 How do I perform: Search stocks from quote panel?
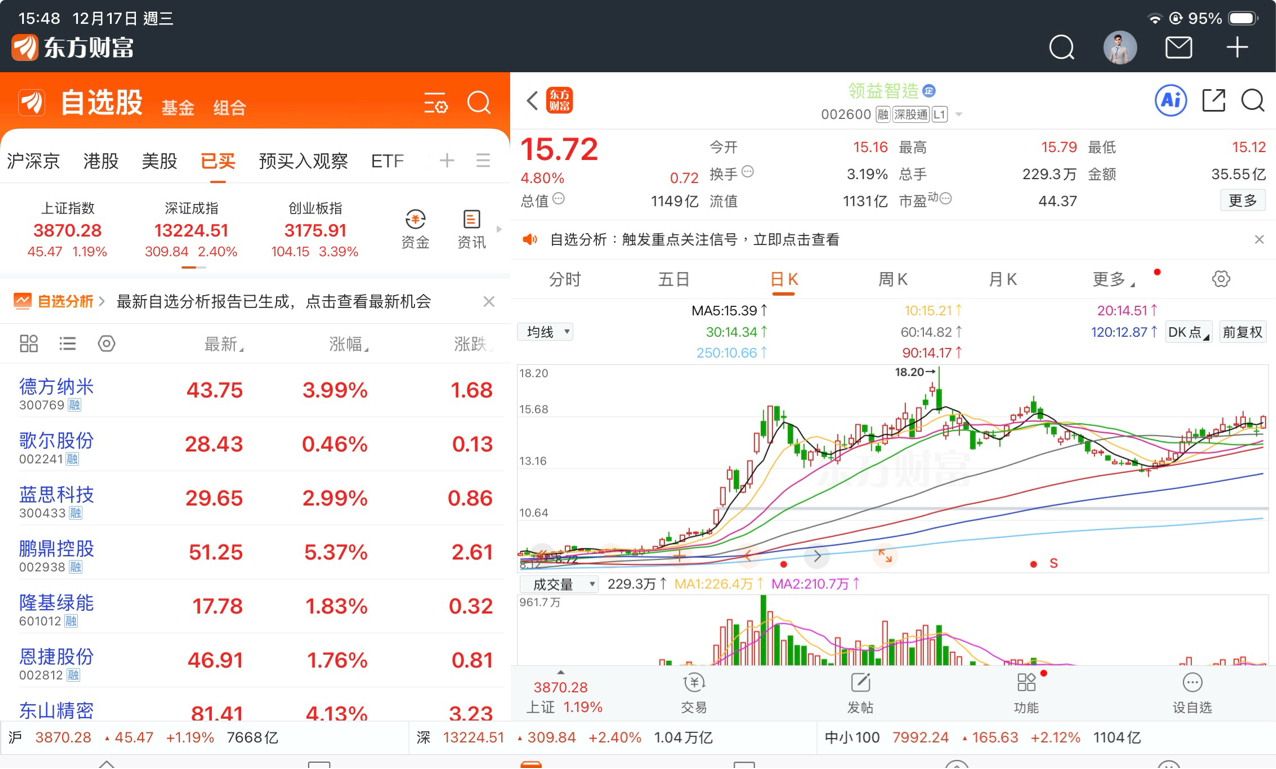click(x=1253, y=100)
